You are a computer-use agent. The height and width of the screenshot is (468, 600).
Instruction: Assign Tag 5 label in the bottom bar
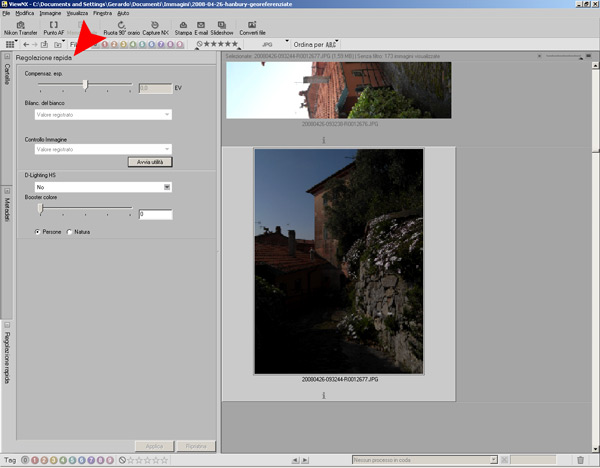[72, 460]
